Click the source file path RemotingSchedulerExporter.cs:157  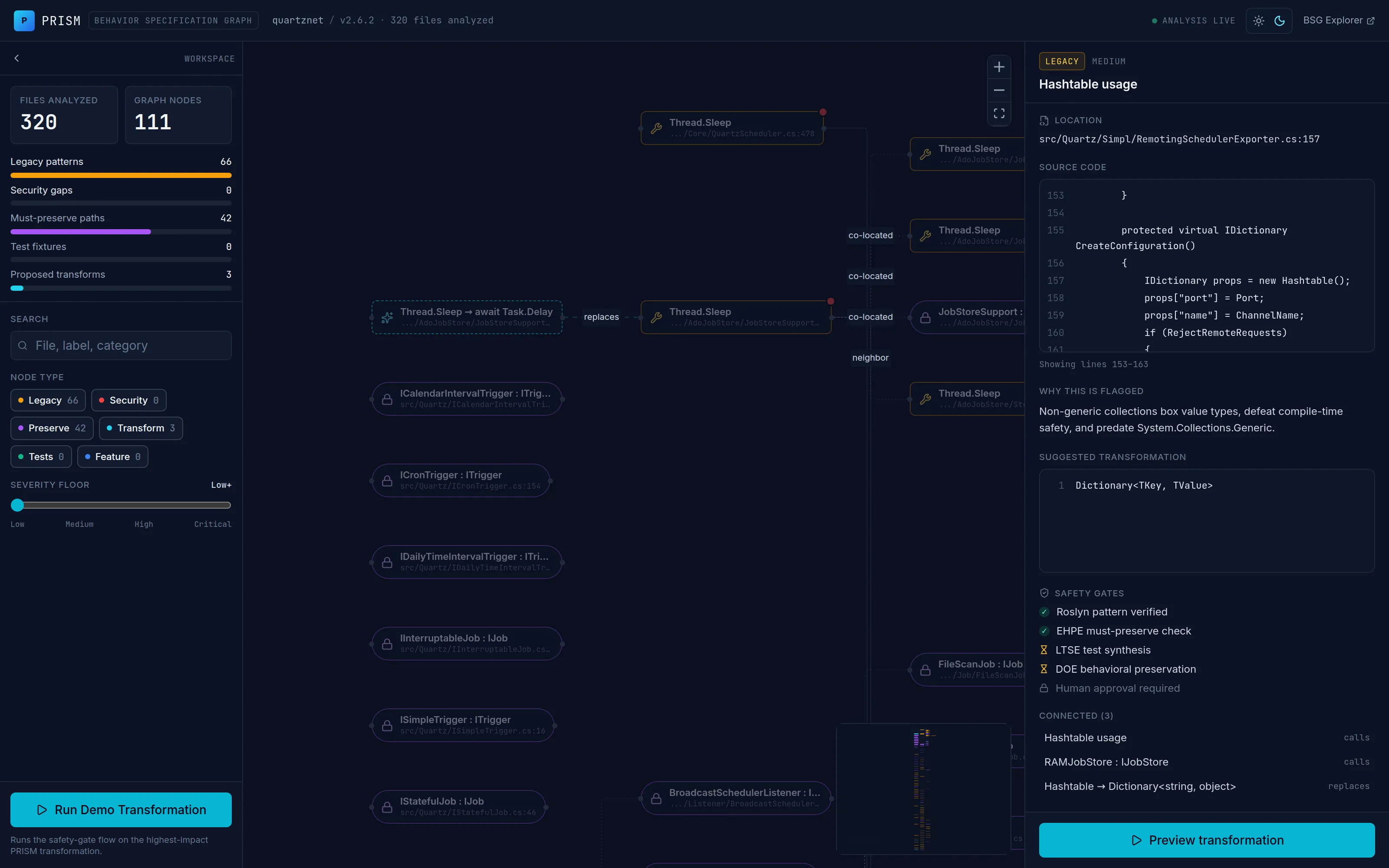pos(1179,139)
